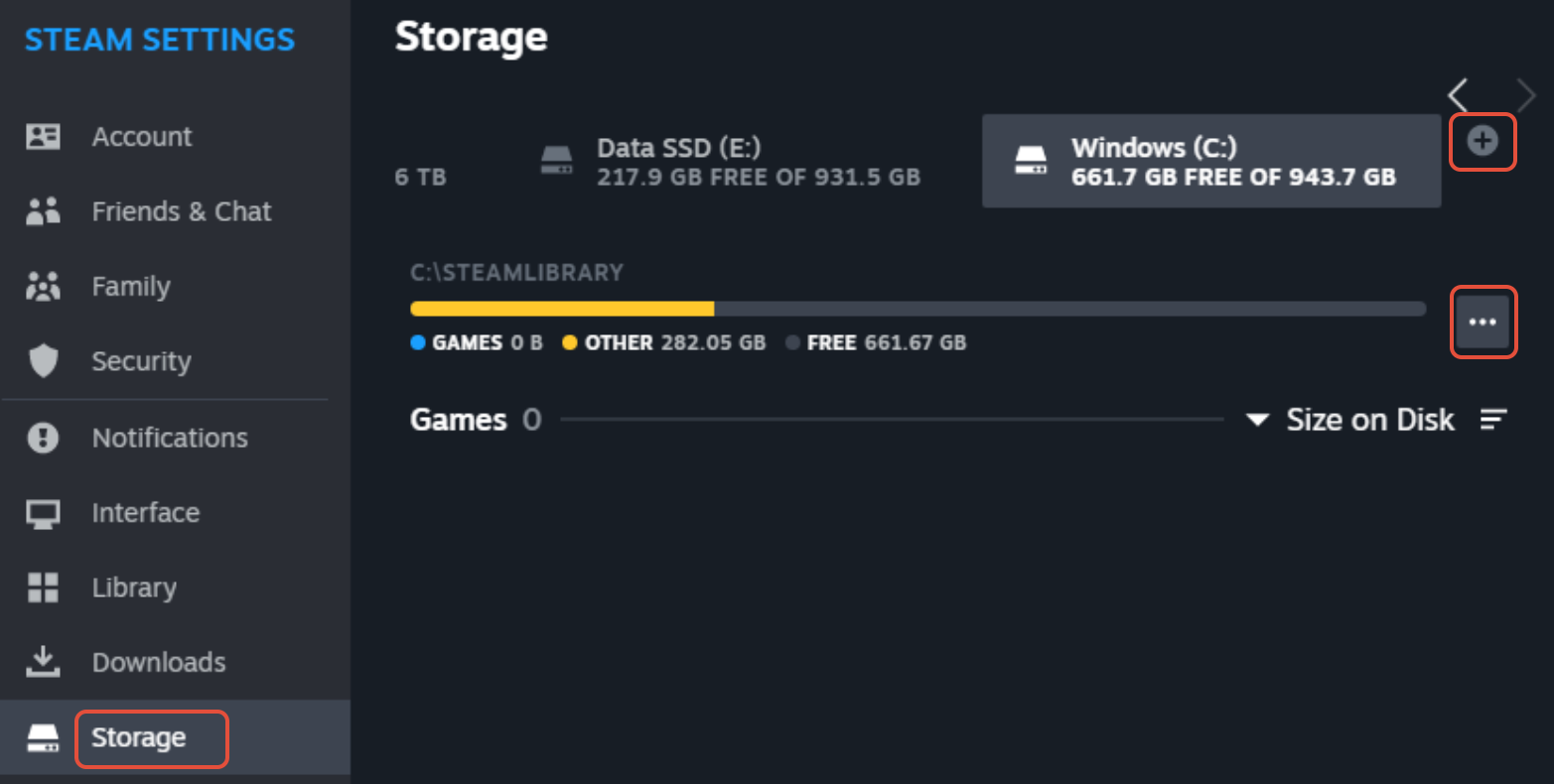The width and height of the screenshot is (1554, 784).
Task: Add a new drive with plus icon
Action: pos(1483,142)
